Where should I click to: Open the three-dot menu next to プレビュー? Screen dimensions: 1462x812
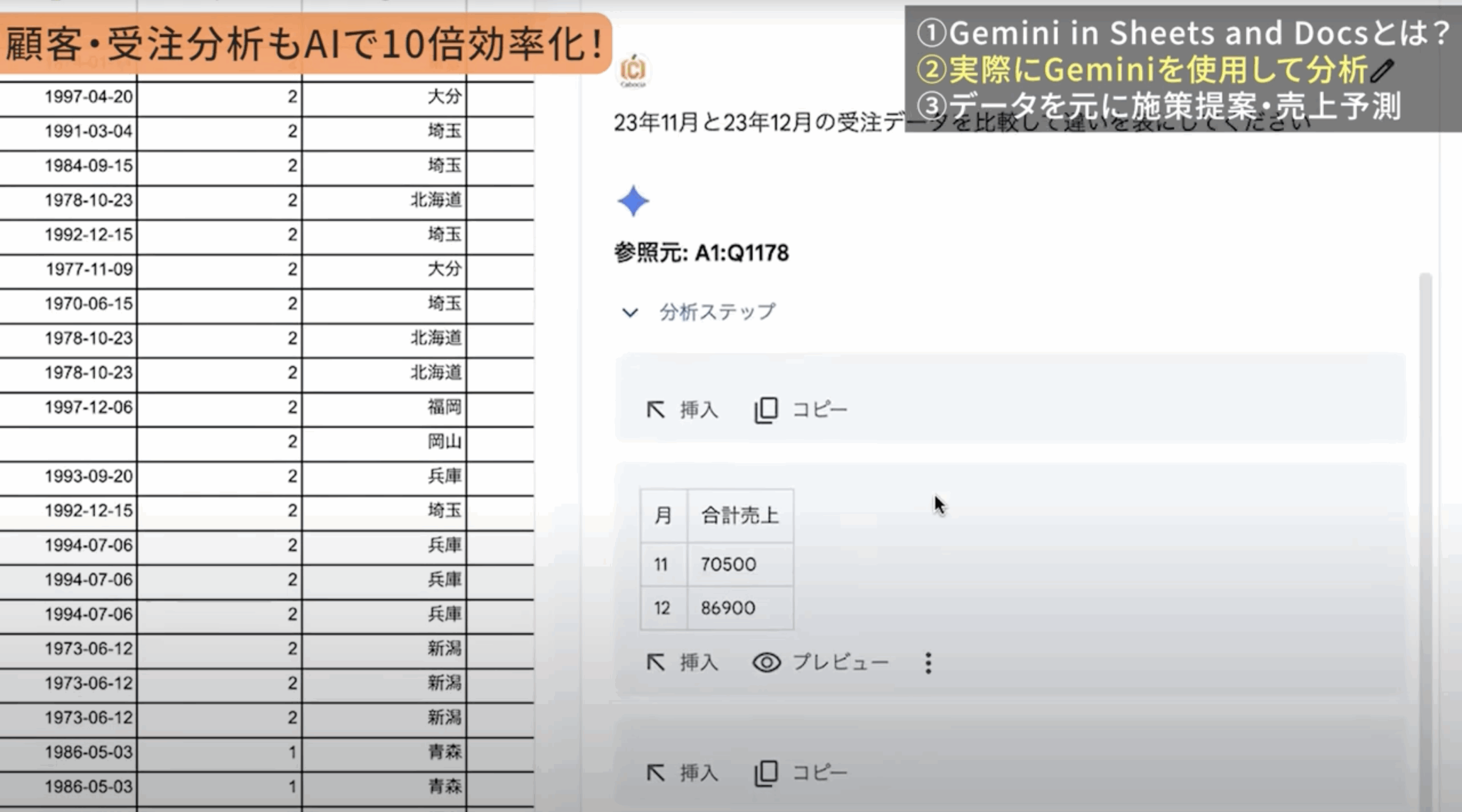coord(928,663)
